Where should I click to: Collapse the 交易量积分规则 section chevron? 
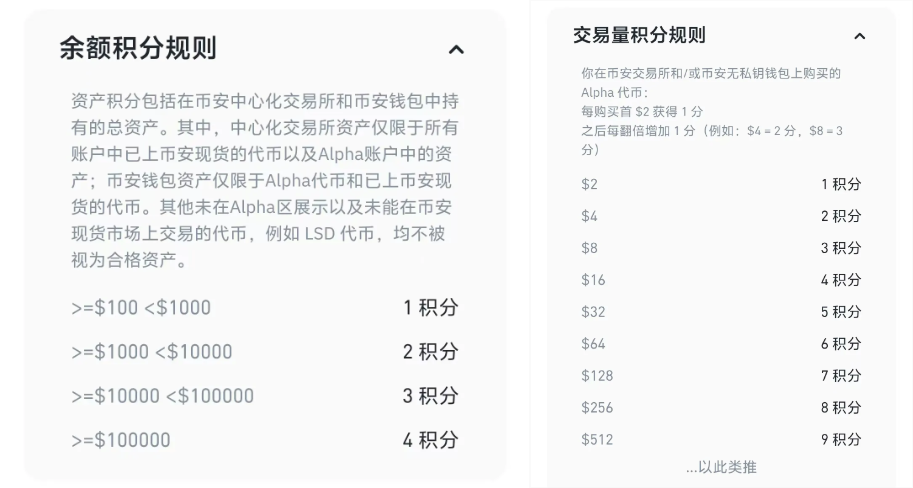tap(859, 36)
